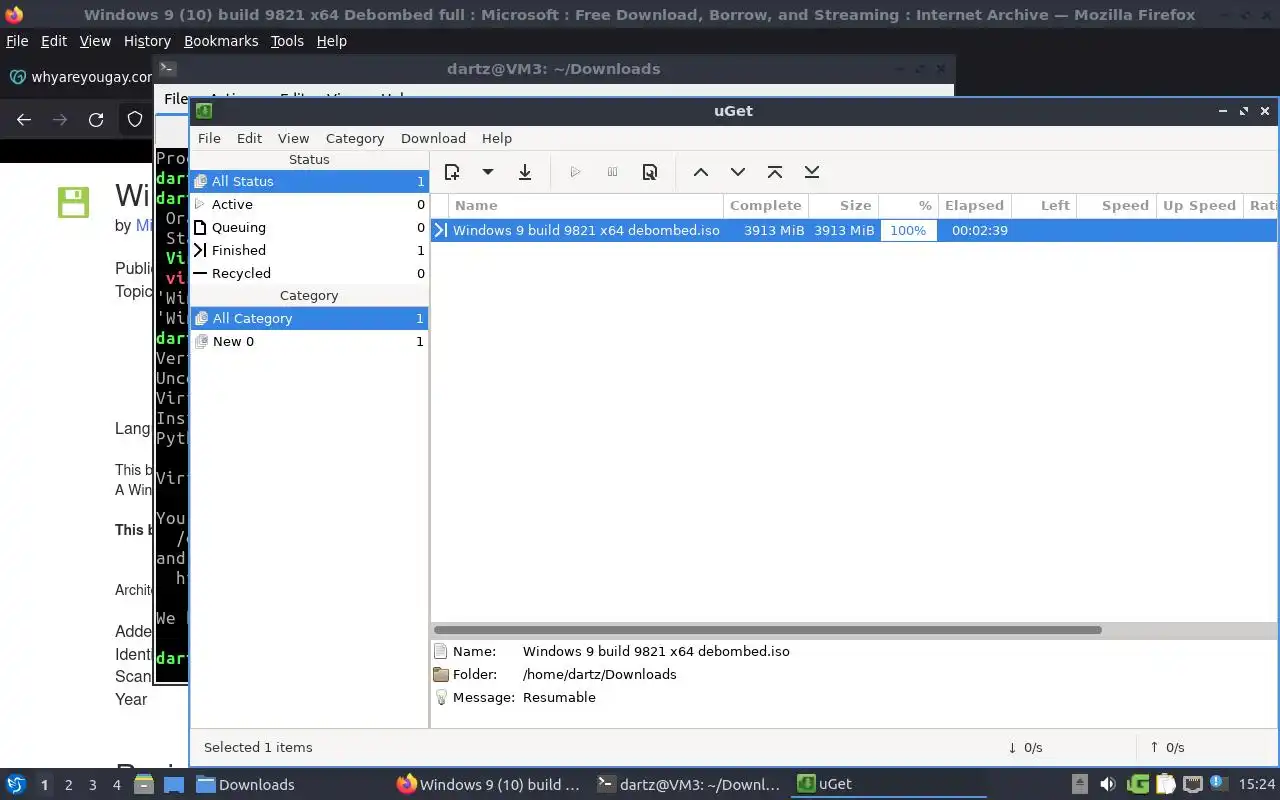Sort by Left column header

point(1044,205)
